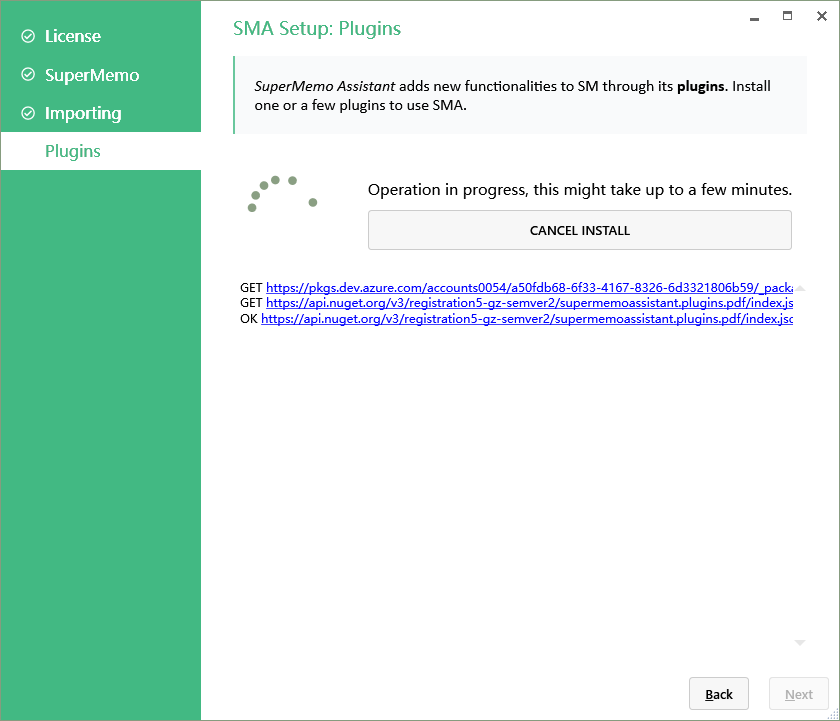This screenshot has width=840, height=721.
Task: Select the SuperMemo step label in the sidebar
Action: click(x=92, y=76)
